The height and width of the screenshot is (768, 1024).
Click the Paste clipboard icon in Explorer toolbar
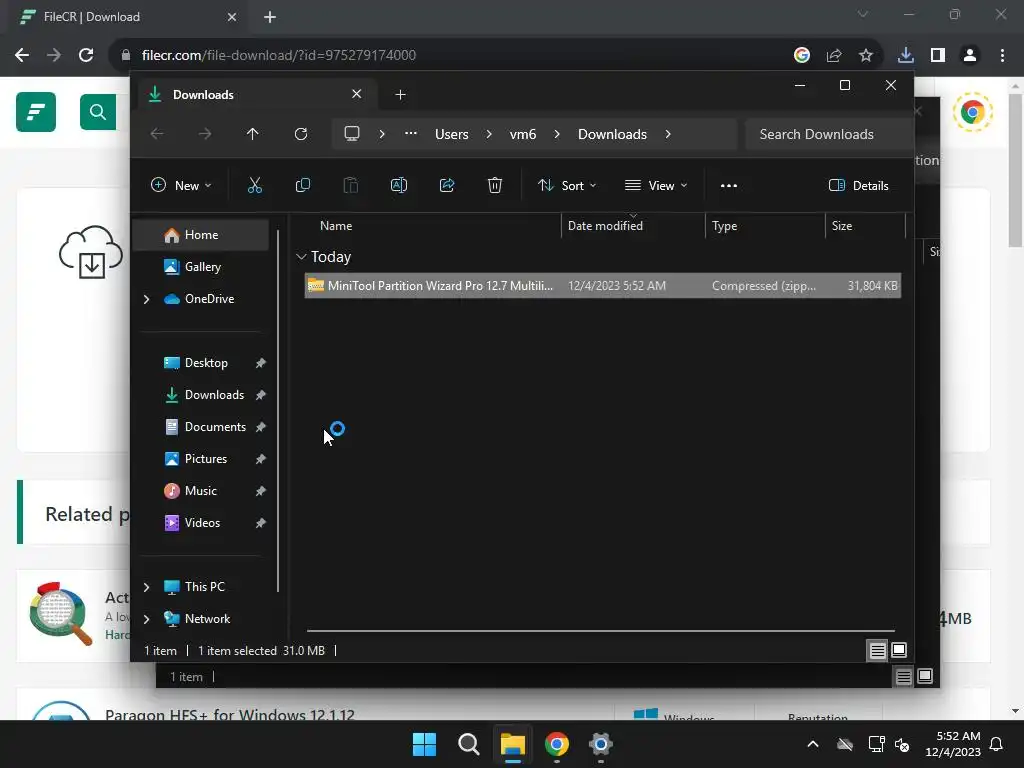coord(351,185)
